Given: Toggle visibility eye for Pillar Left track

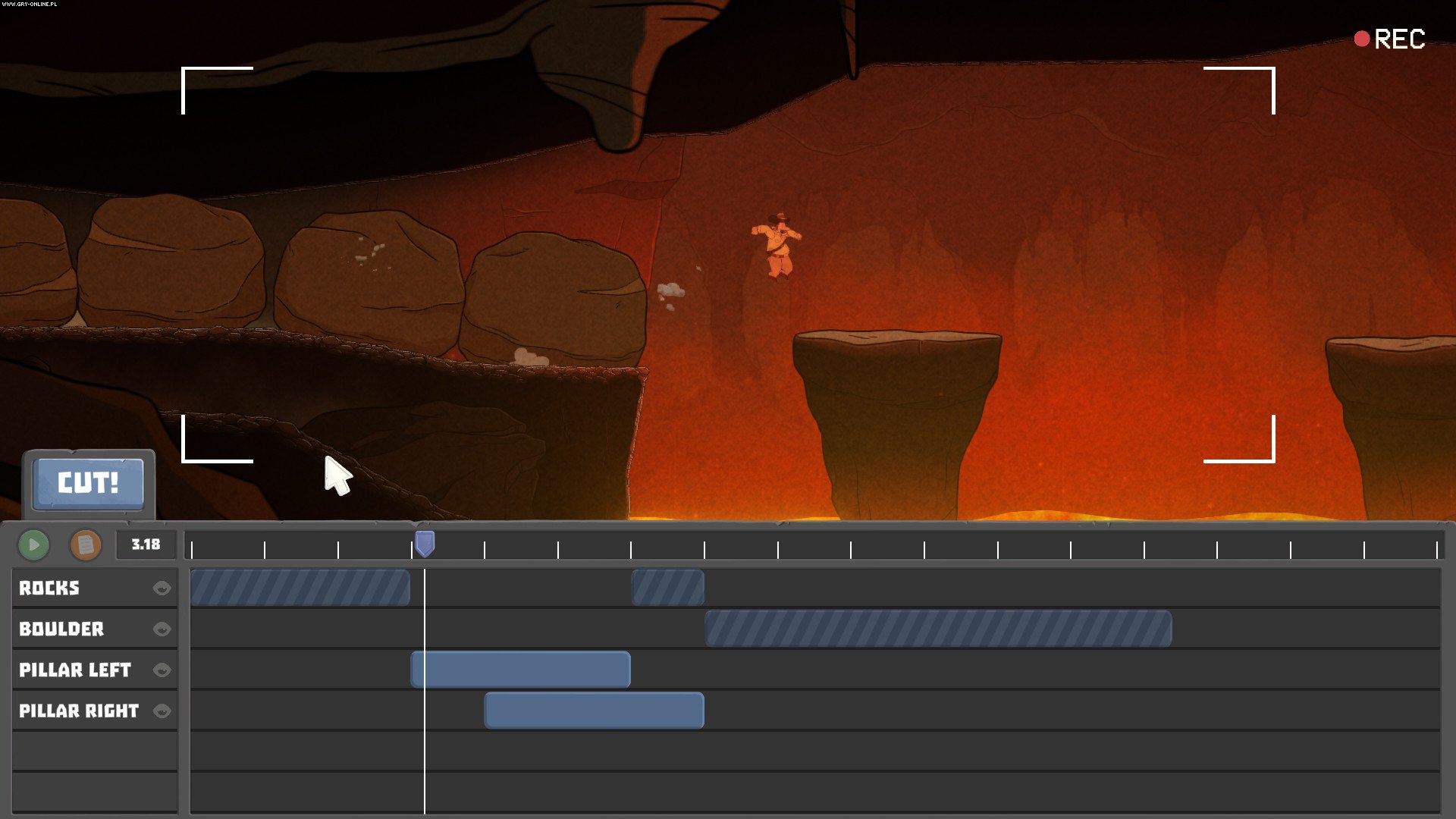Looking at the screenshot, I should 162,670.
